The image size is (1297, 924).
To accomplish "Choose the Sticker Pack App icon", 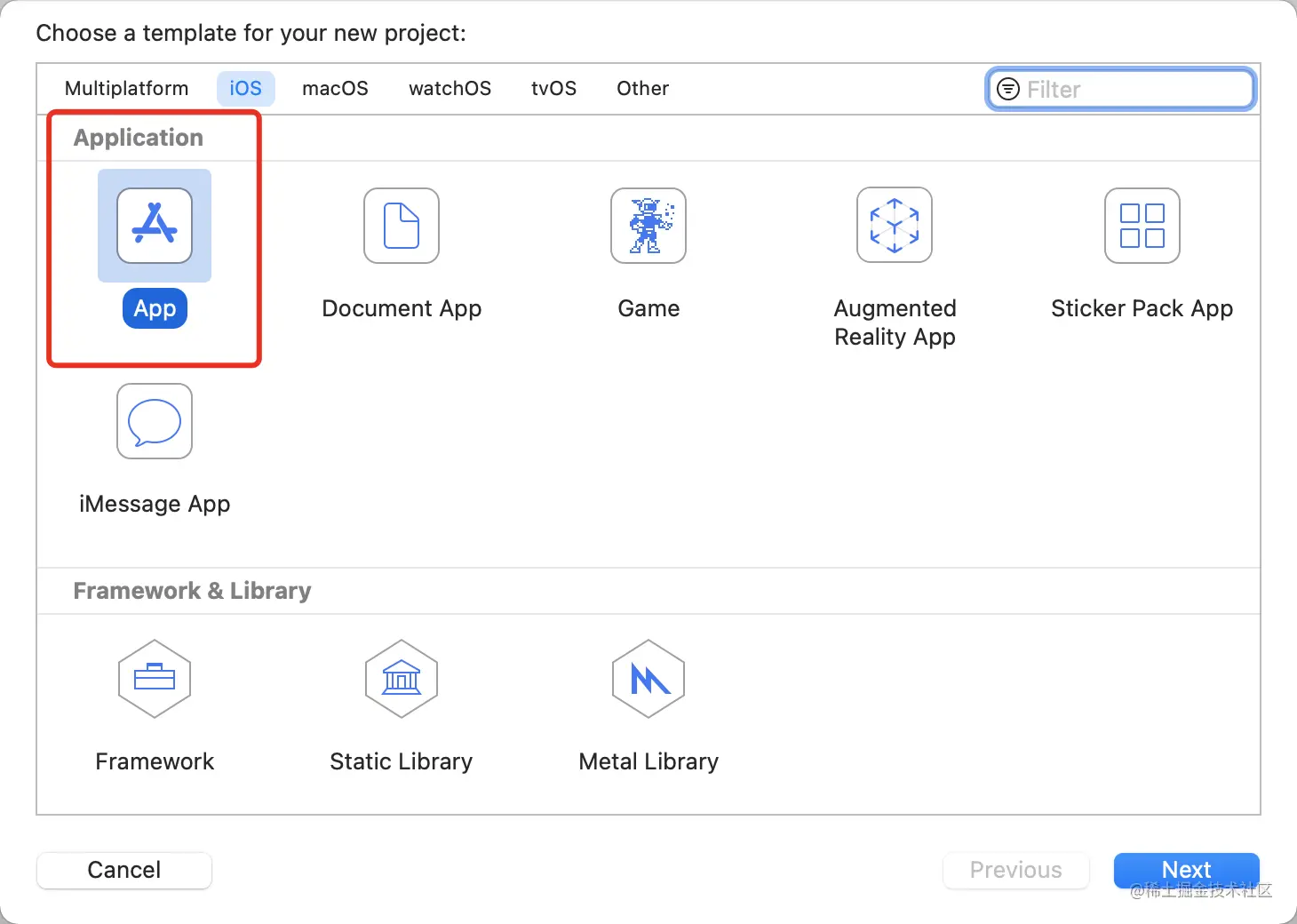I will tap(1142, 226).
